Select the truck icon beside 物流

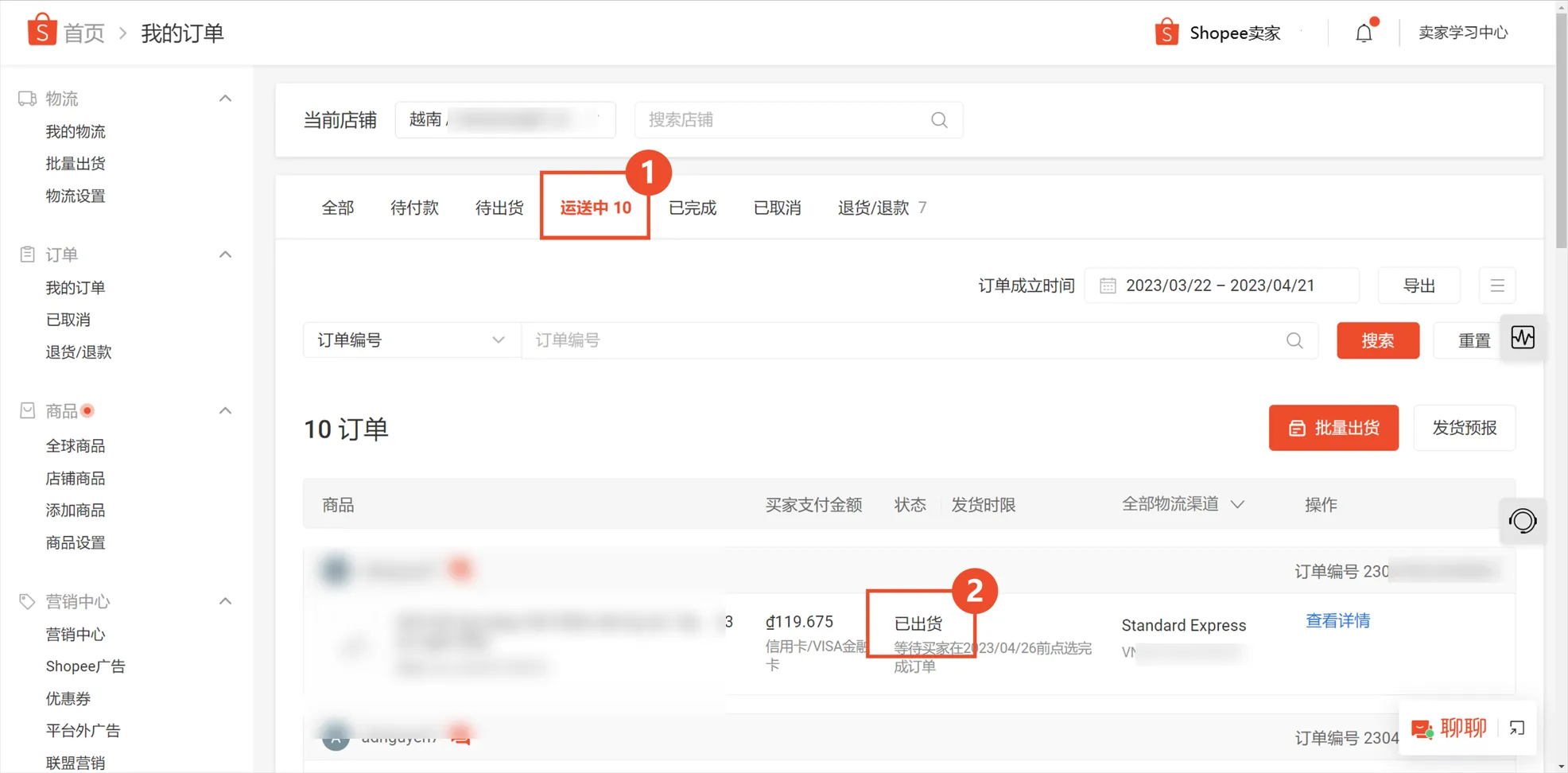[26, 97]
